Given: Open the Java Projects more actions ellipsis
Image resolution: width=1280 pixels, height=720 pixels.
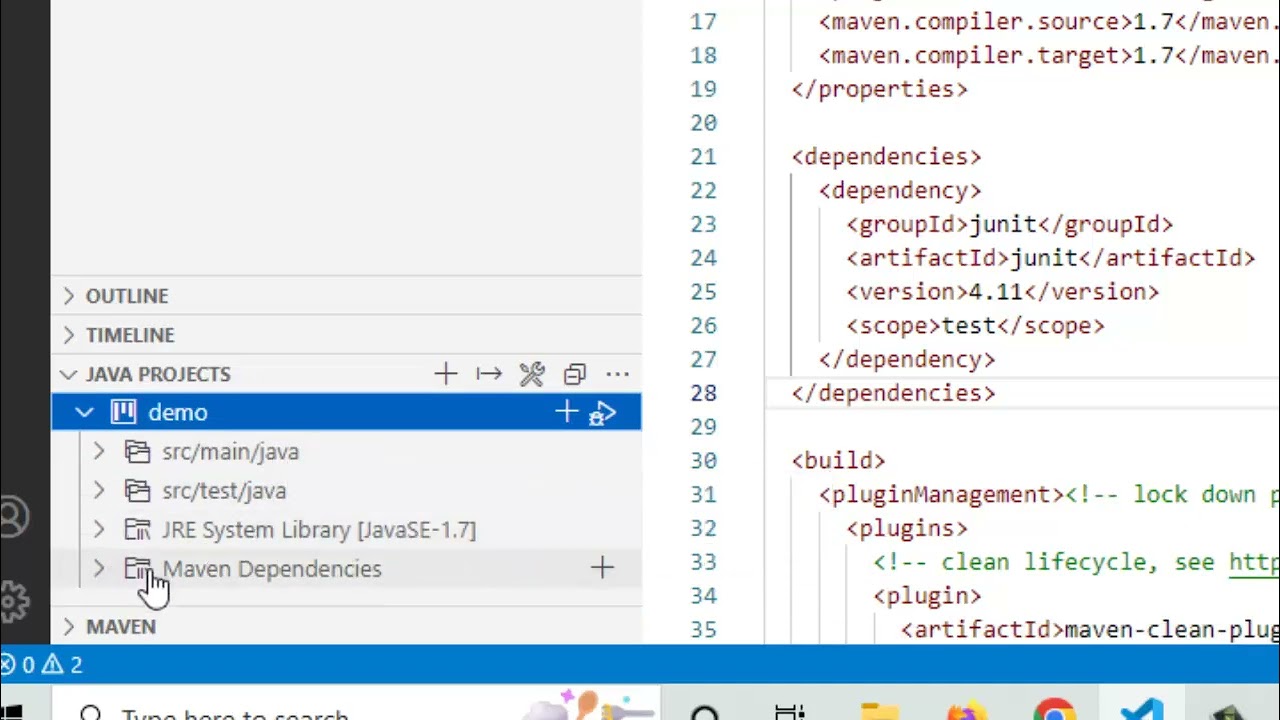Looking at the screenshot, I should tap(617, 374).
